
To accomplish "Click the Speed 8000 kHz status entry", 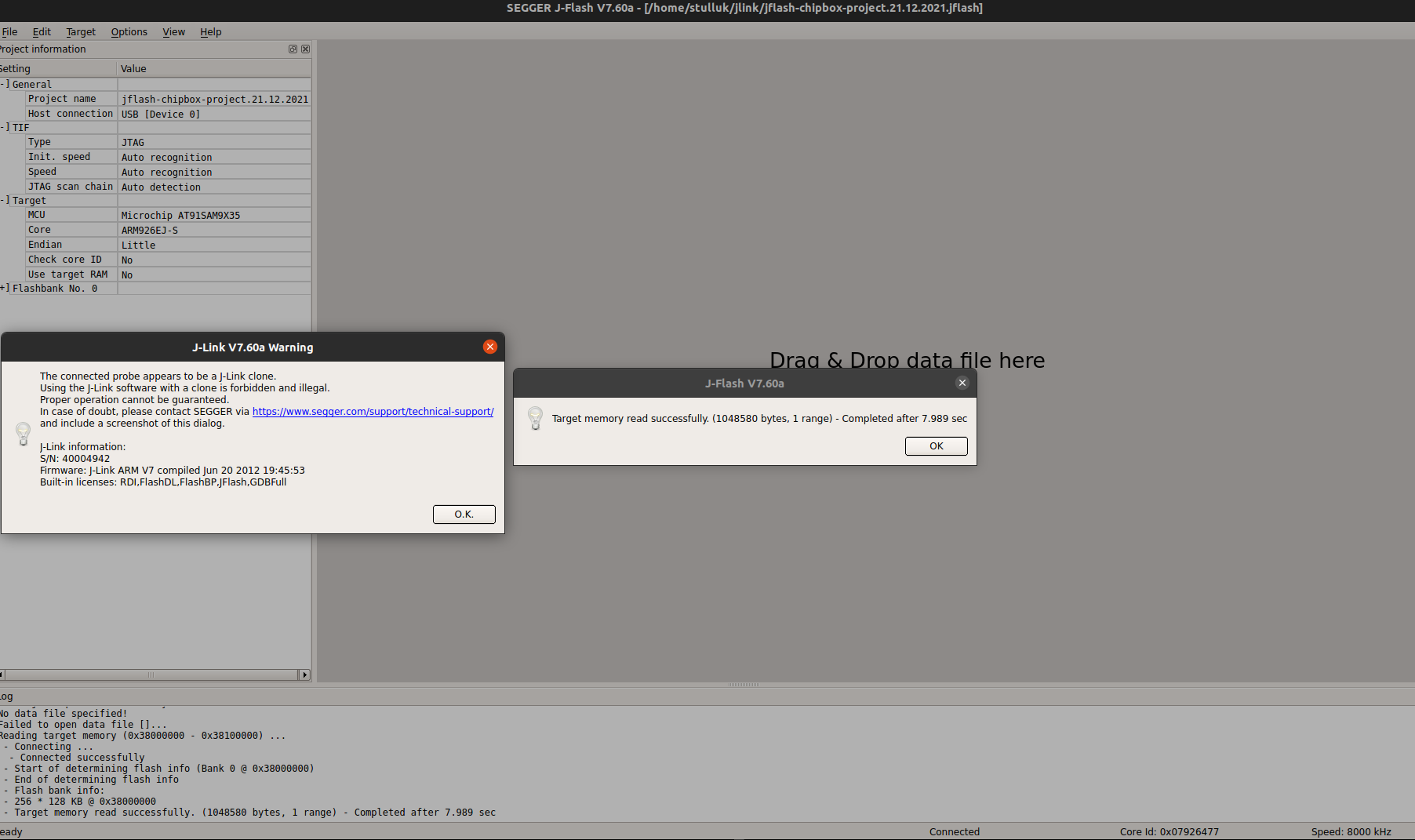I will (1351, 832).
